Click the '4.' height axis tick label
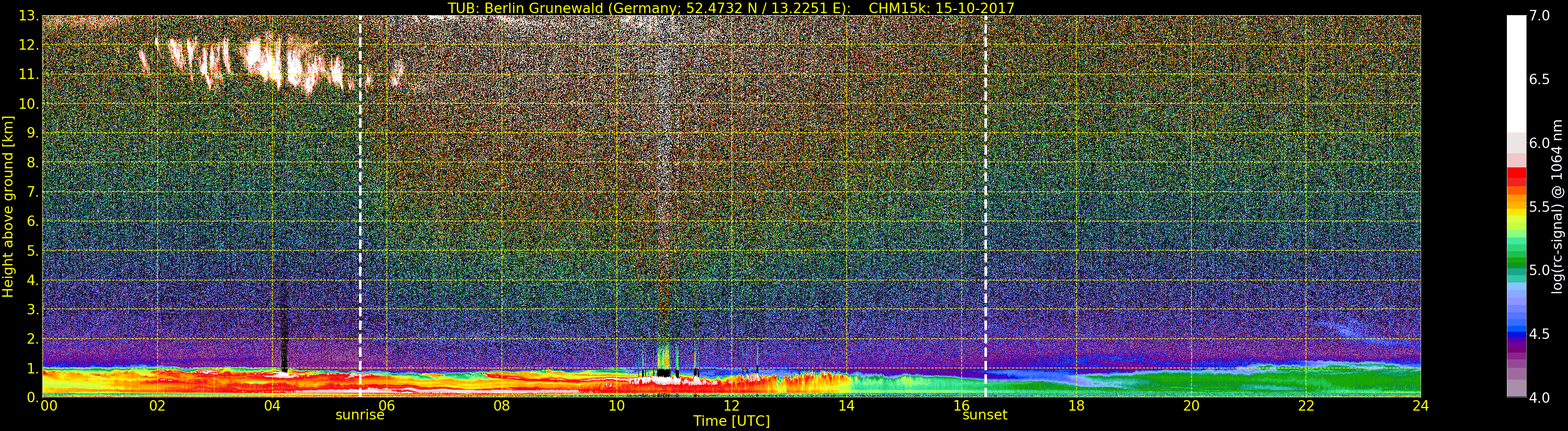The height and width of the screenshot is (431, 1568). (33, 280)
